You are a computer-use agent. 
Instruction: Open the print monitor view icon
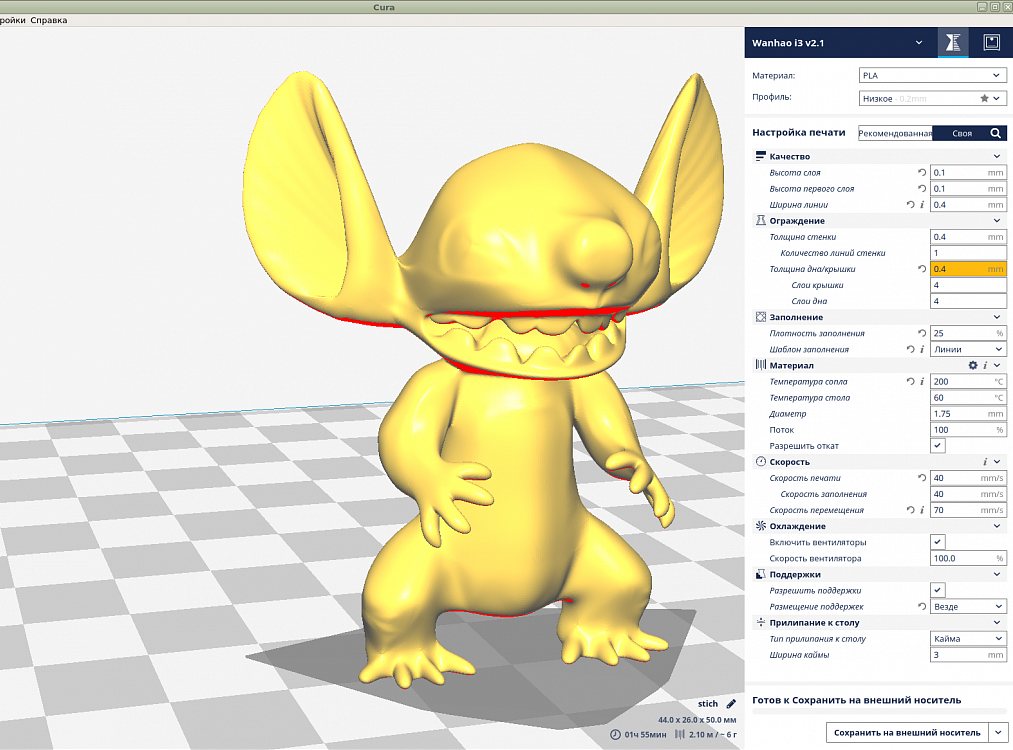(991, 43)
